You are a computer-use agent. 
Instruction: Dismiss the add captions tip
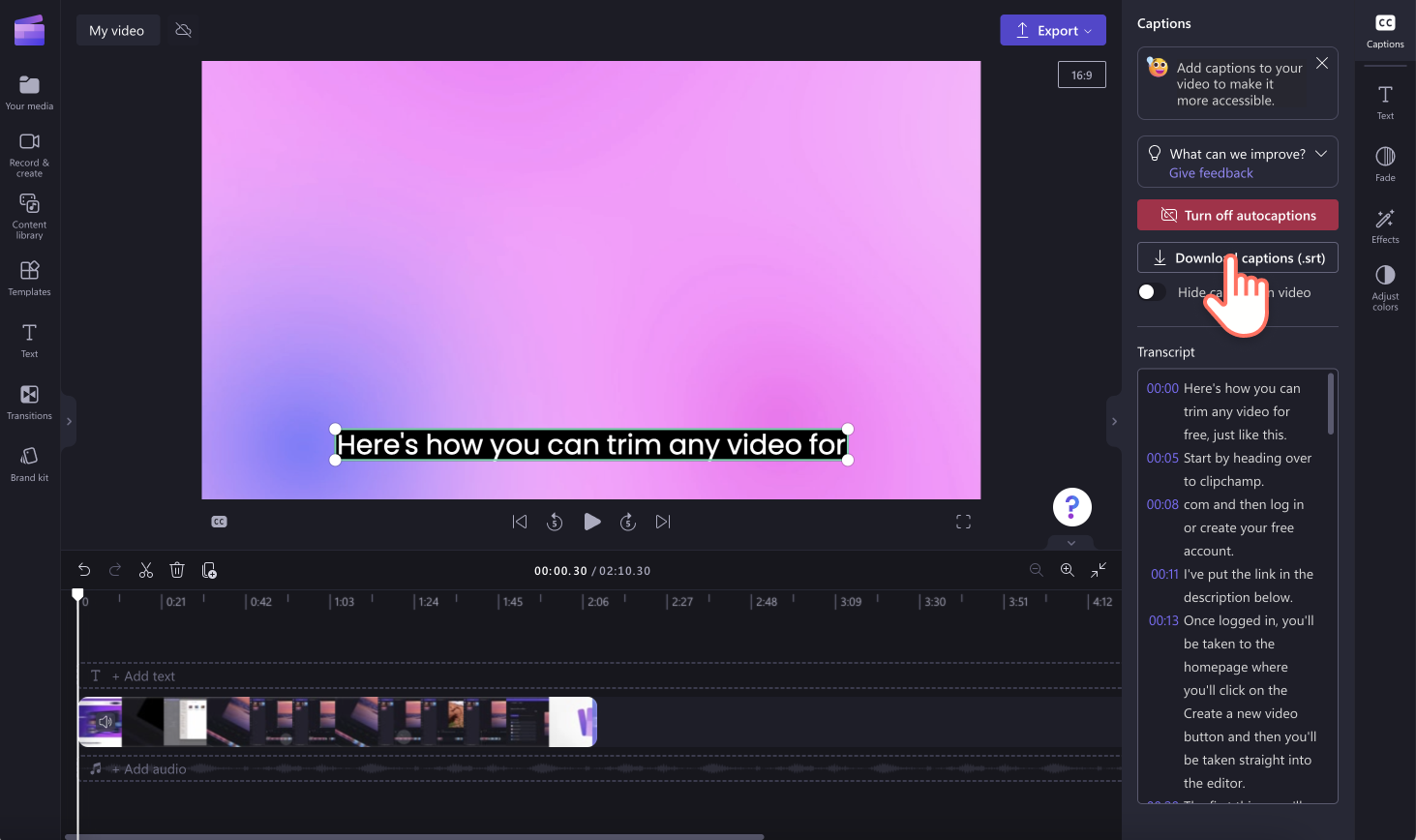coord(1322,63)
